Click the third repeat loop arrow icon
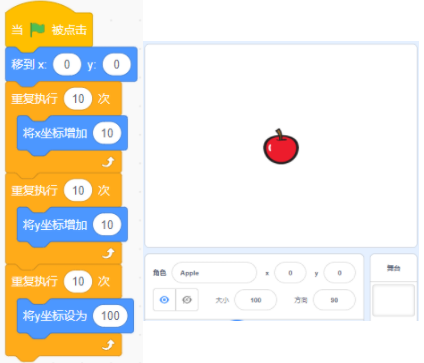 108,345
